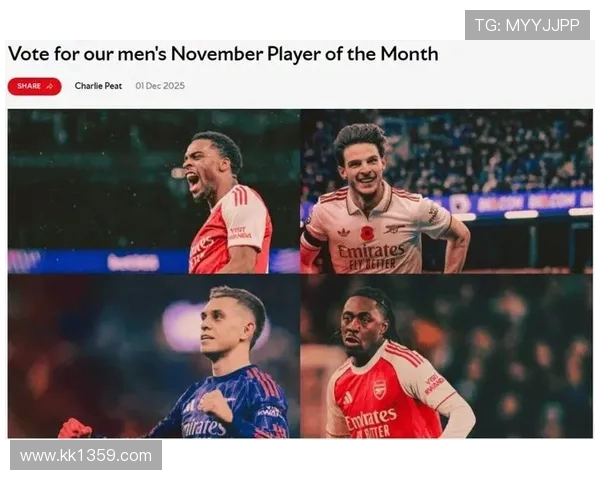Click the arrow icon inside the Share button
This screenshot has width=600, height=480.
click(50, 86)
